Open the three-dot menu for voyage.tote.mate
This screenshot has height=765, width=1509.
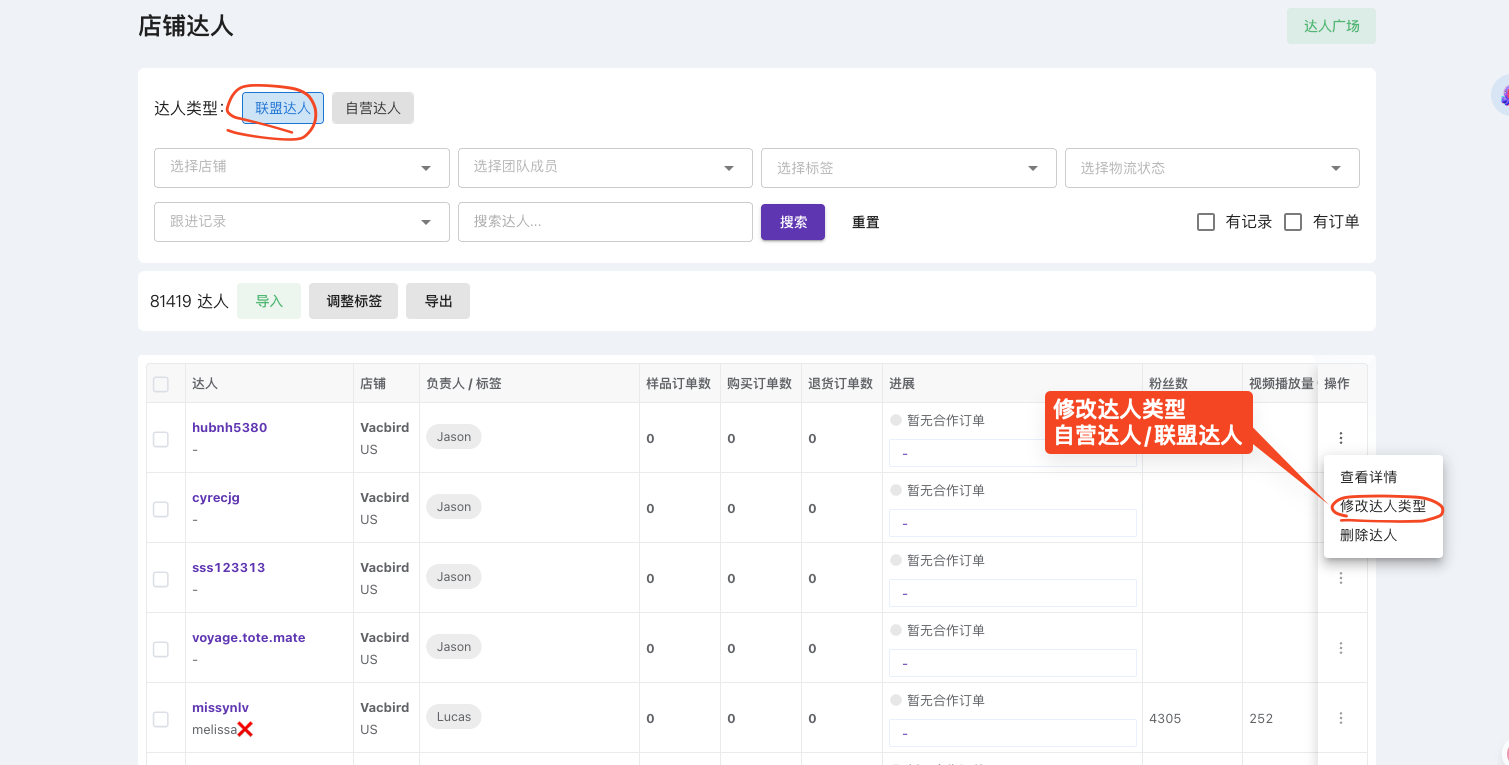1341,647
